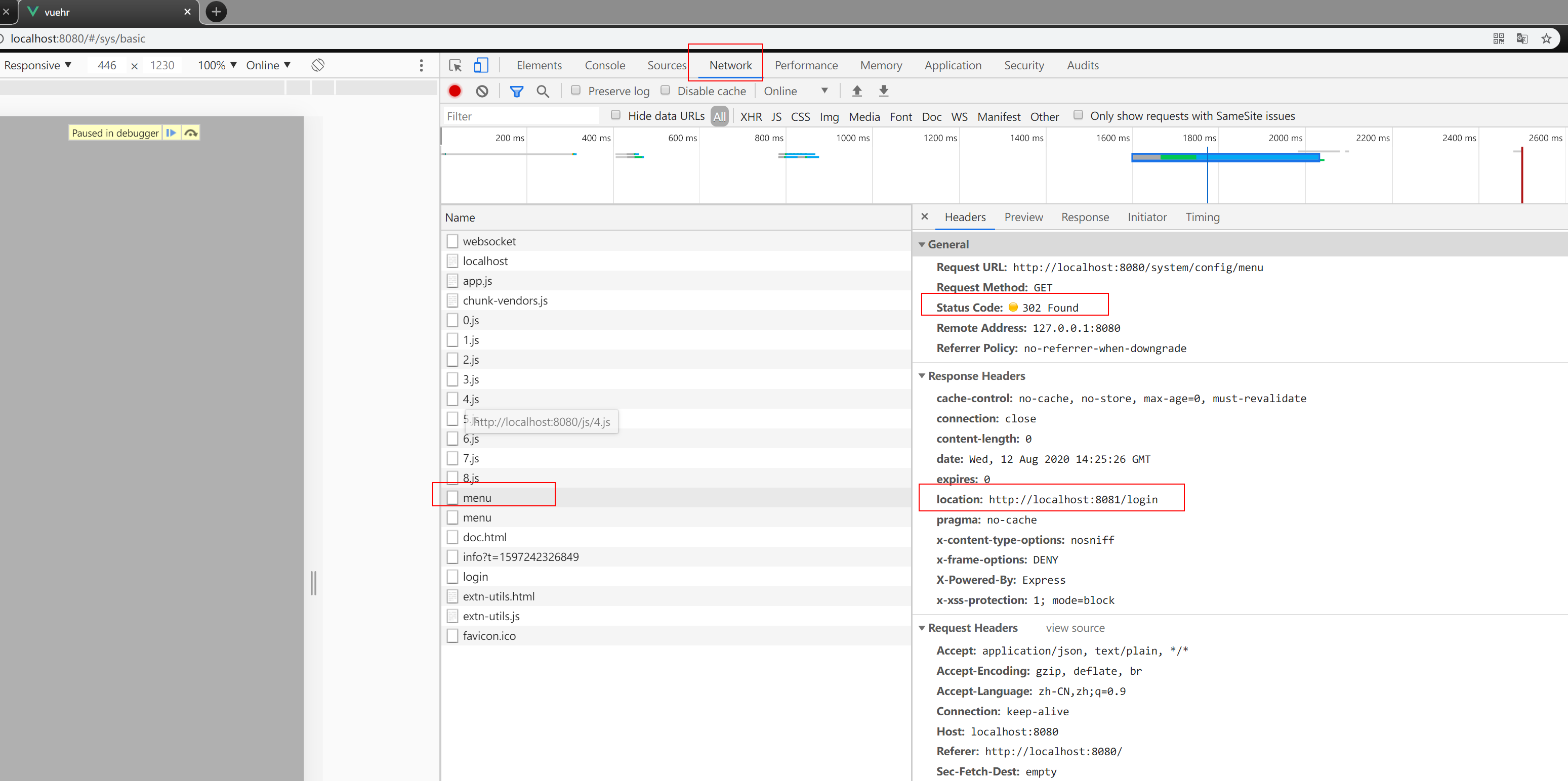Click the rotate device orientation icon
The height and width of the screenshot is (781, 1568).
[x=318, y=65]
